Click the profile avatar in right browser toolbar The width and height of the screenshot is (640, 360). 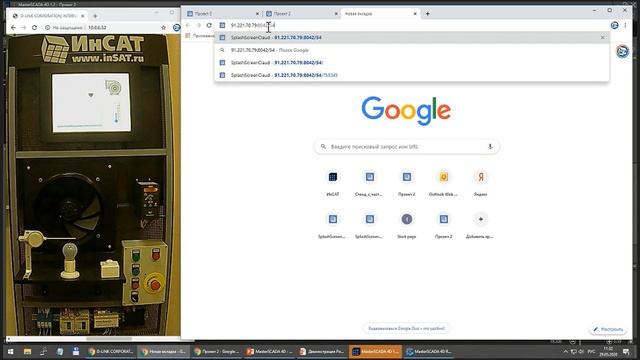point(614,25)
